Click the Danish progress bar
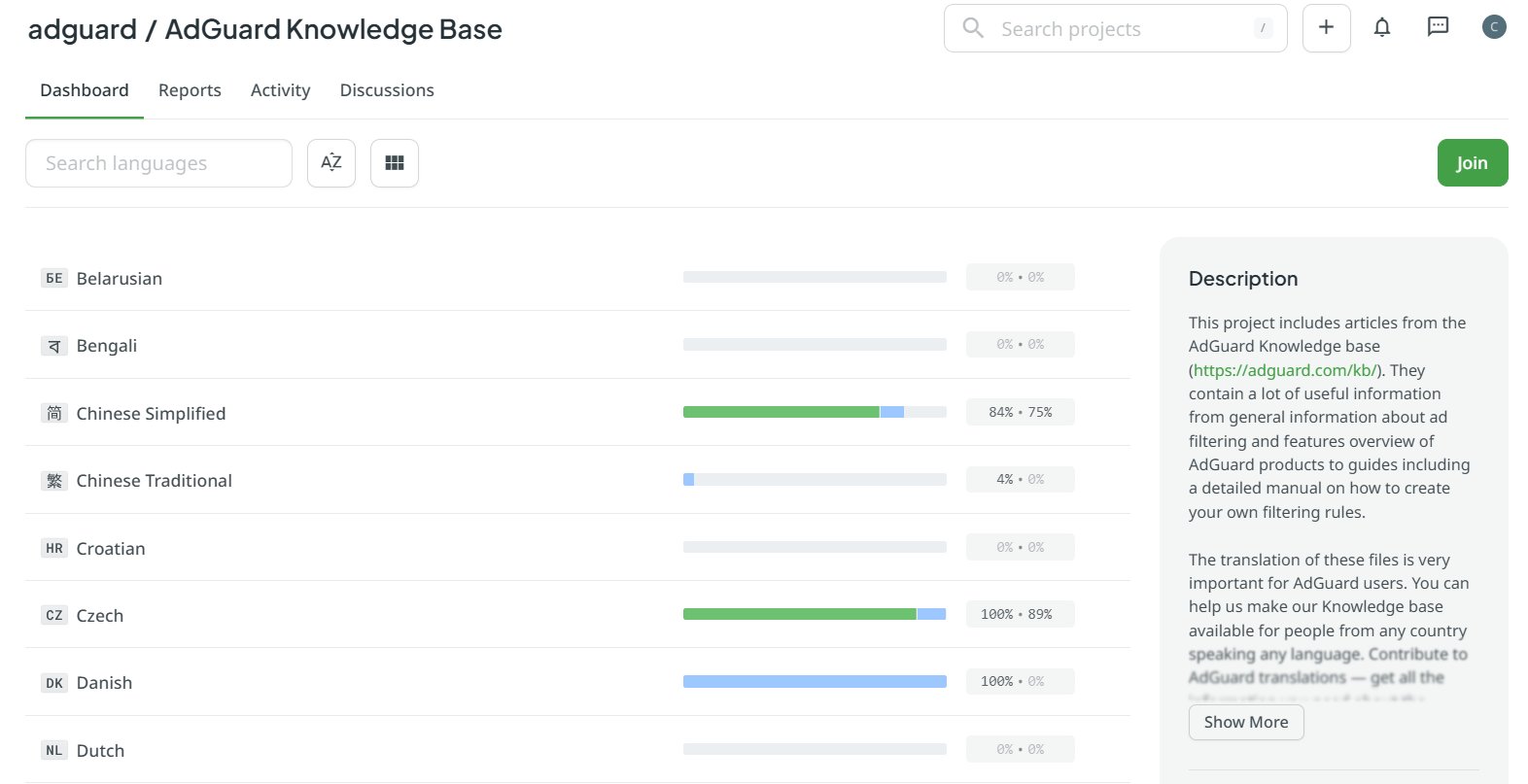The height and width of the screenshot is (784, 1528). 815,682
